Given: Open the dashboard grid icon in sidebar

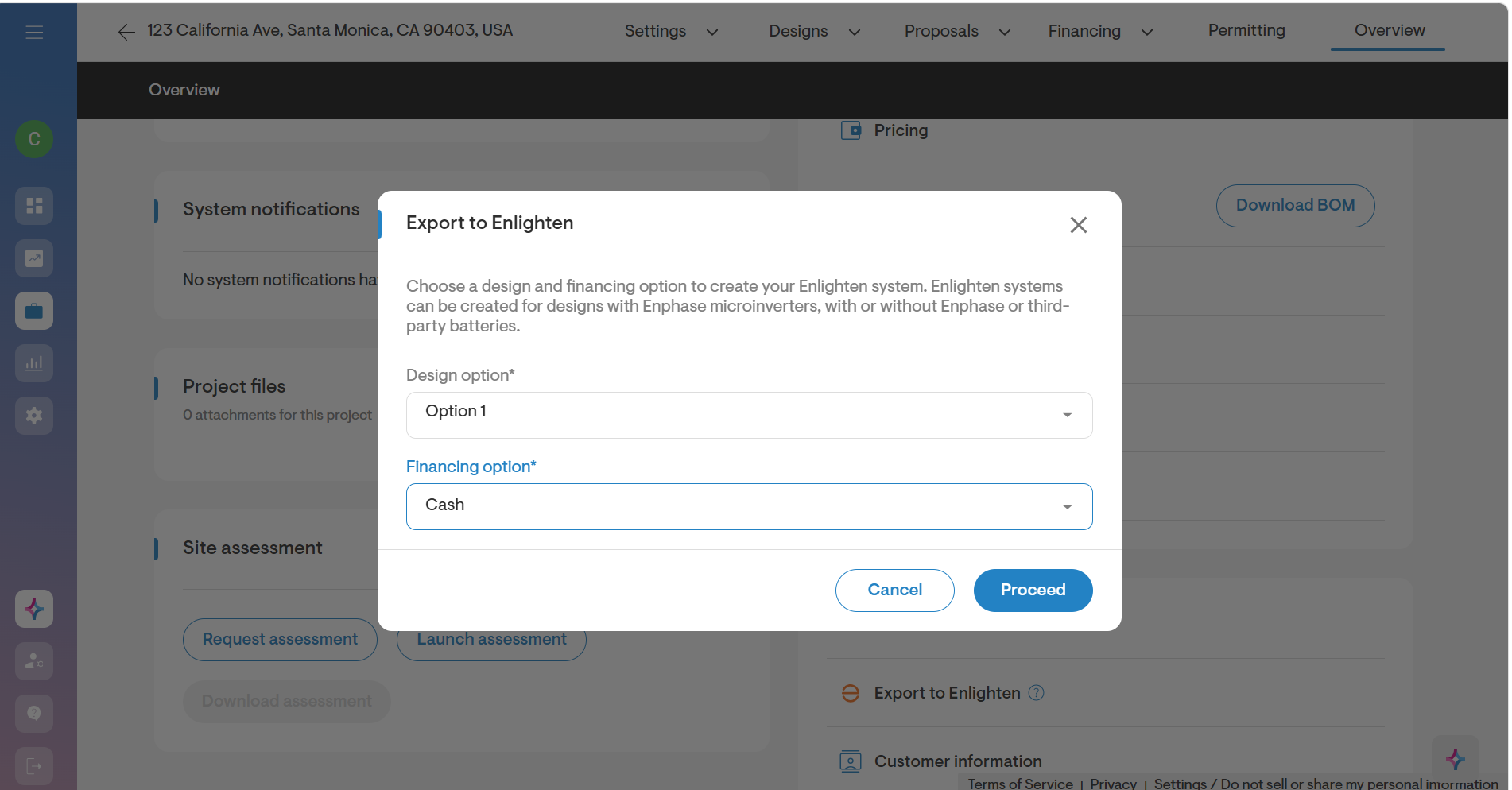Looking at the screenshot, I should coord(34,206).
